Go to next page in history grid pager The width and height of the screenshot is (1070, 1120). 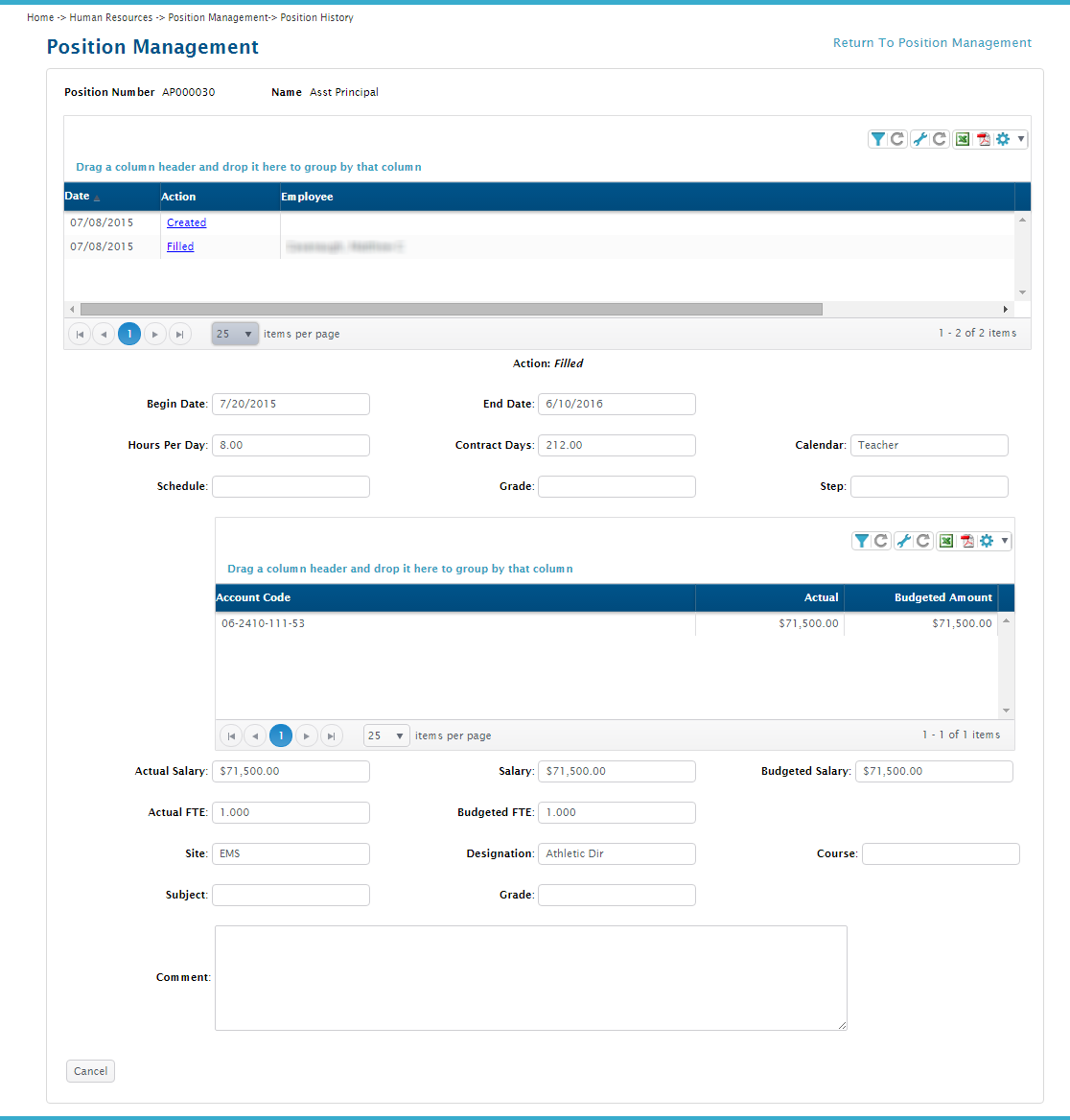[155, 335]
